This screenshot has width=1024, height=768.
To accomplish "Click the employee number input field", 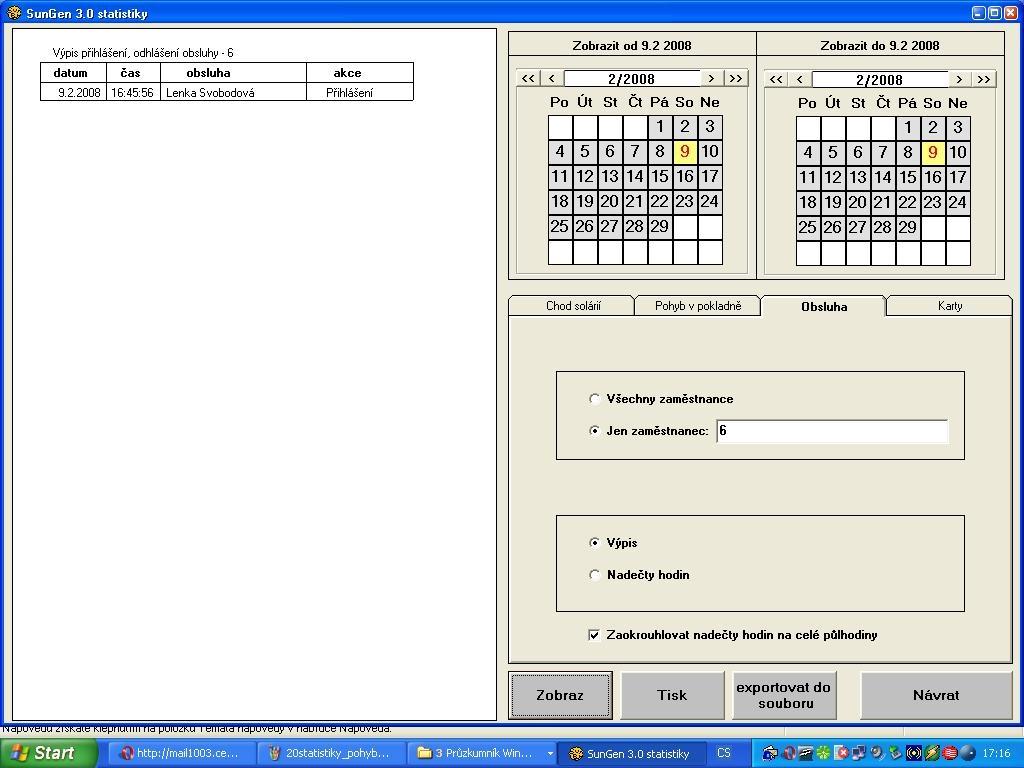I will pos(832,431).
